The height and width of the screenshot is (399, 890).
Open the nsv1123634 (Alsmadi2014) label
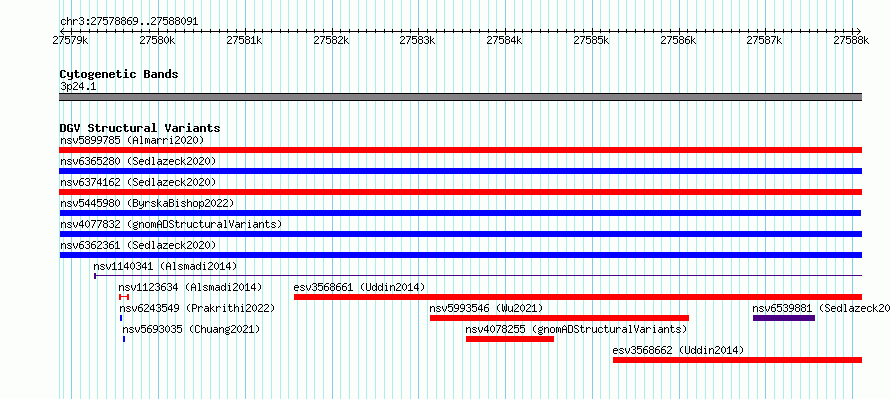point(190,287)
